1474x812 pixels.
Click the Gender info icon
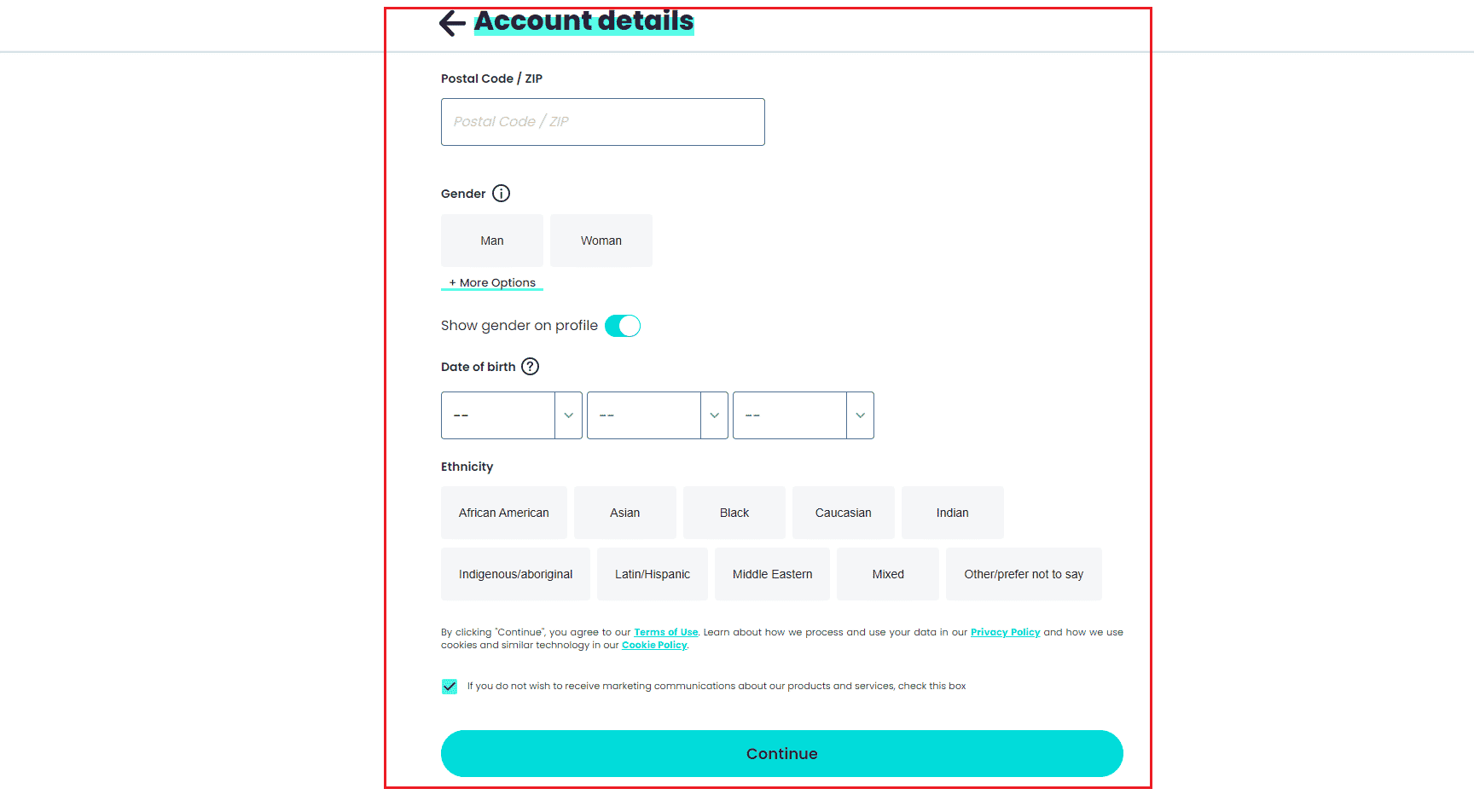pos(502,194)
